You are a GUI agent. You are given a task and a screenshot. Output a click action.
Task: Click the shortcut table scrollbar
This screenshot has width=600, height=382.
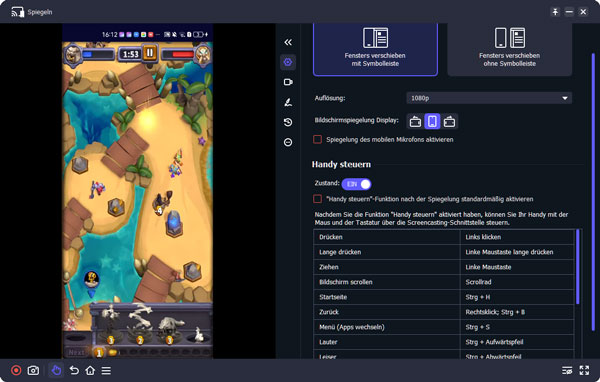point(577,267)
